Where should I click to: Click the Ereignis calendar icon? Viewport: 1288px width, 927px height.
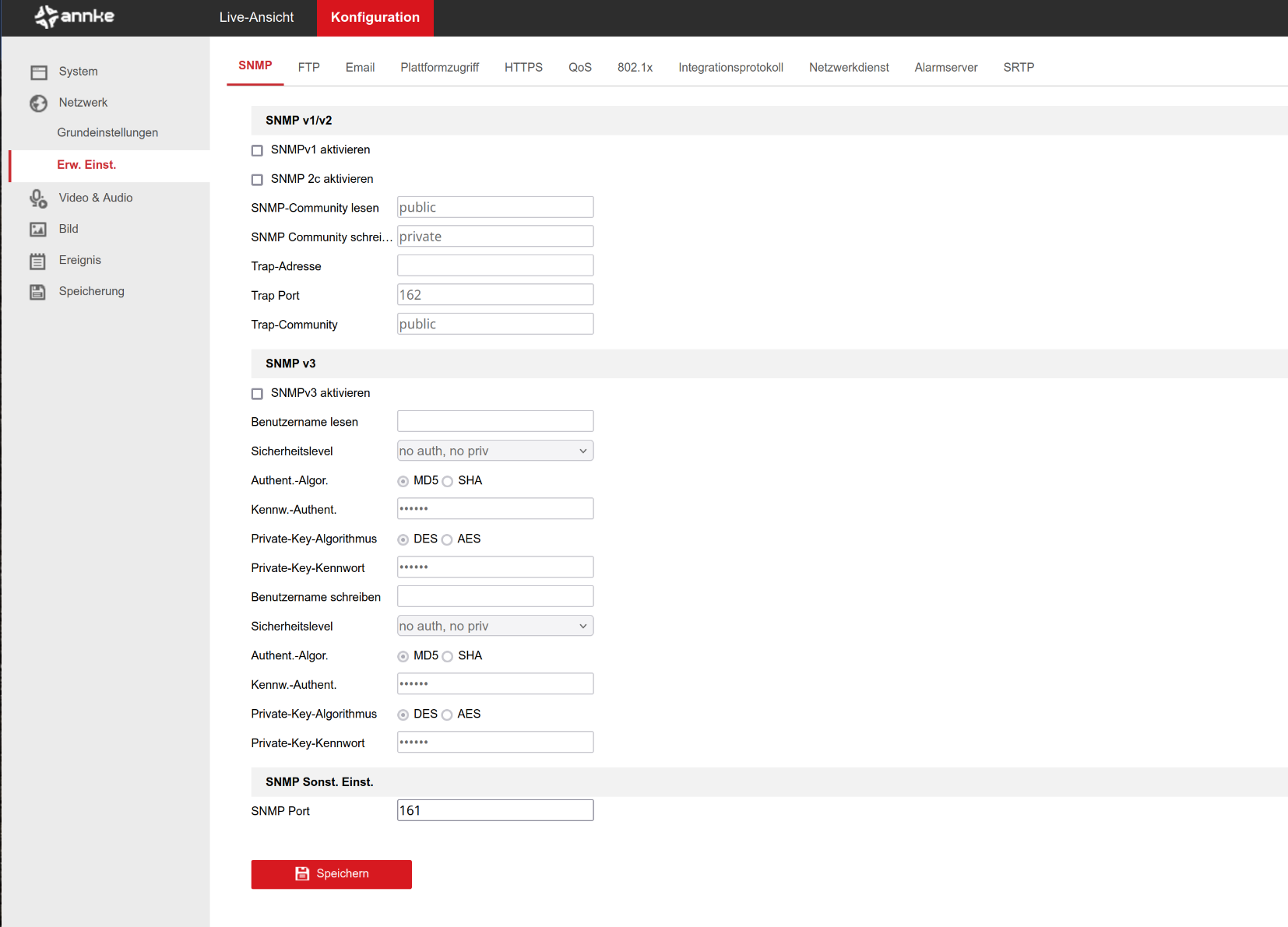(38, 261)
